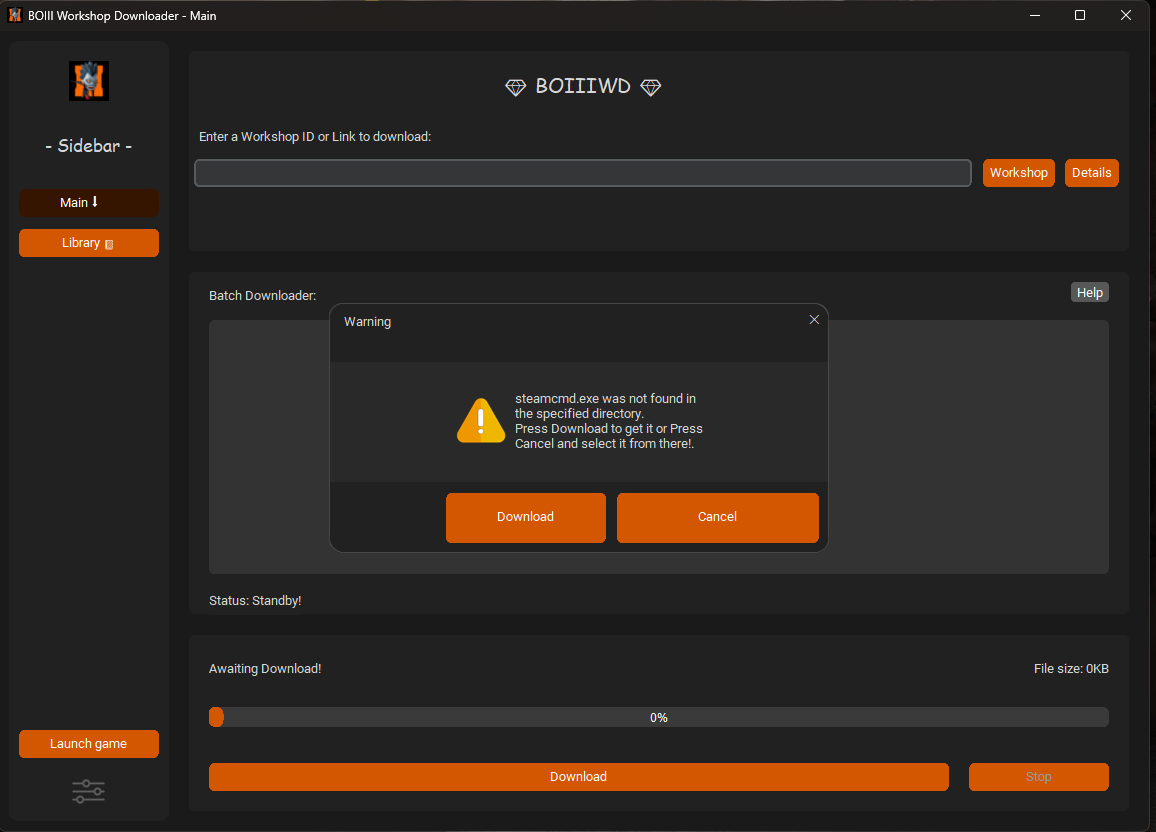The width and height of the screenshot is (1156, 832).
Task: Focus the Workshop ID or Link input field
Action: click(582, 173)
